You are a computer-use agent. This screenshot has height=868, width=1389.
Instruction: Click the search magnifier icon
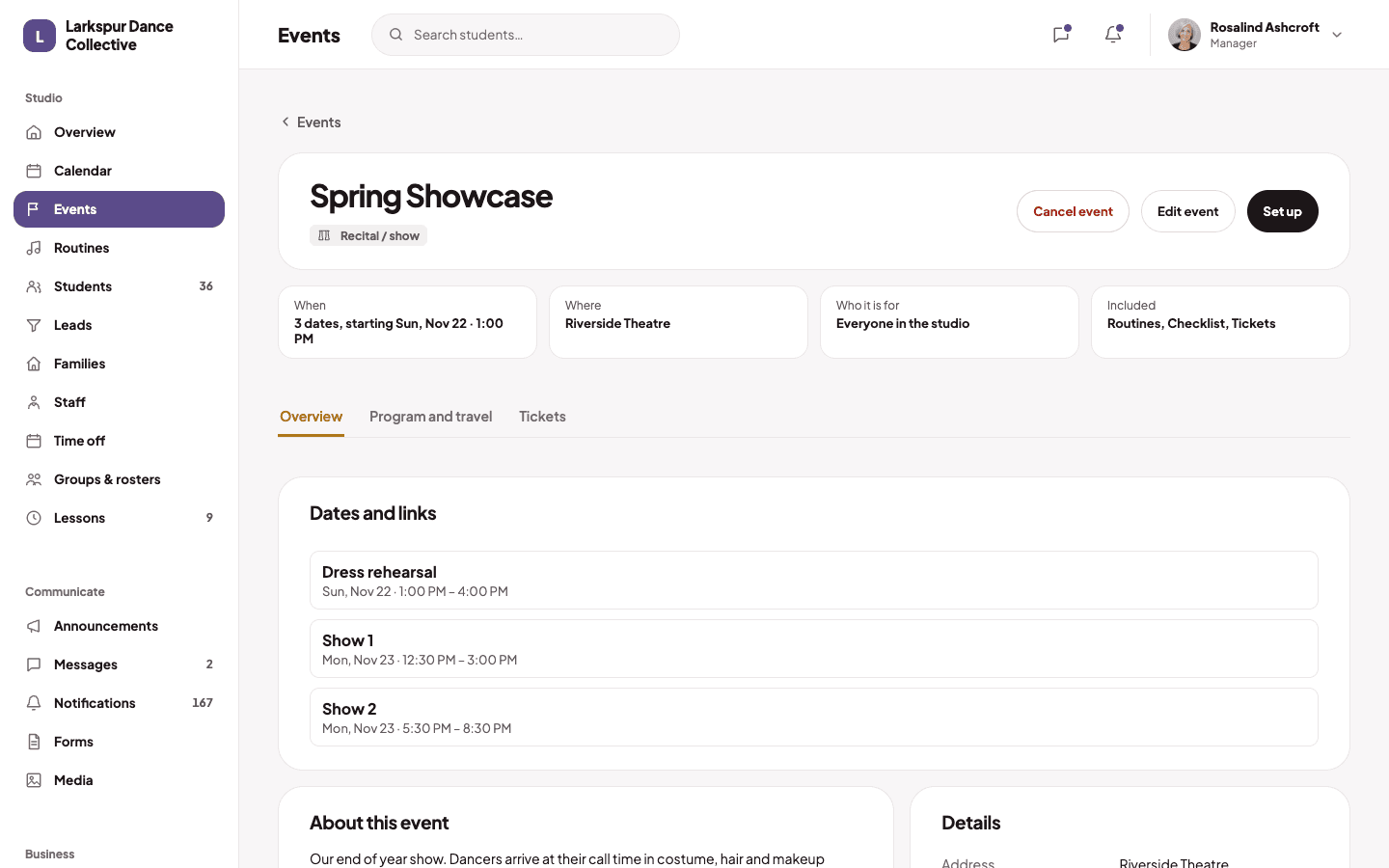395,35
